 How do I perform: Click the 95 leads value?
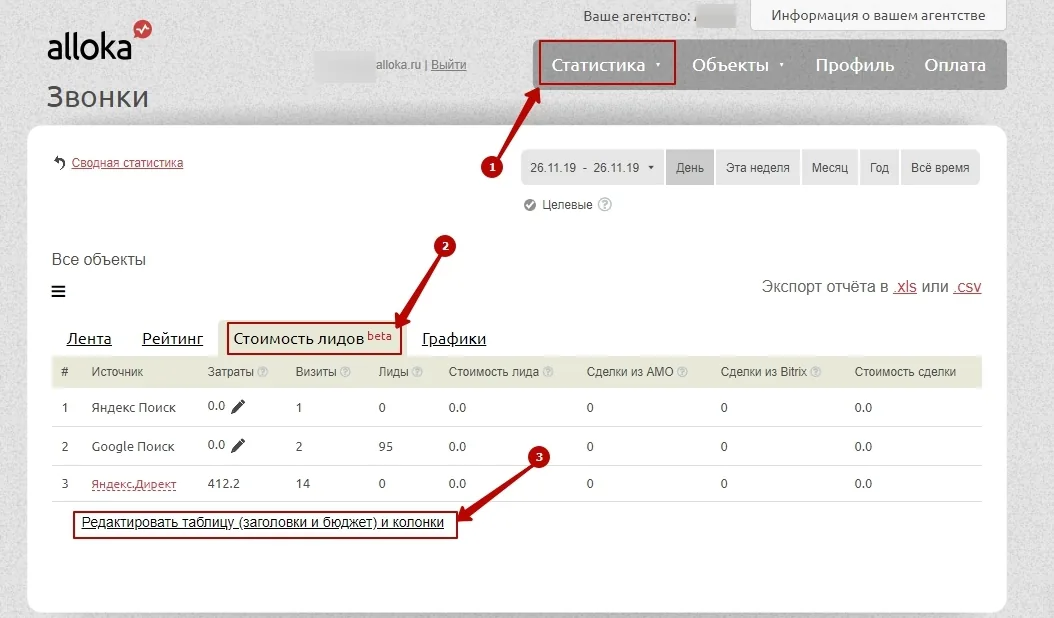[x=385, y=447]
